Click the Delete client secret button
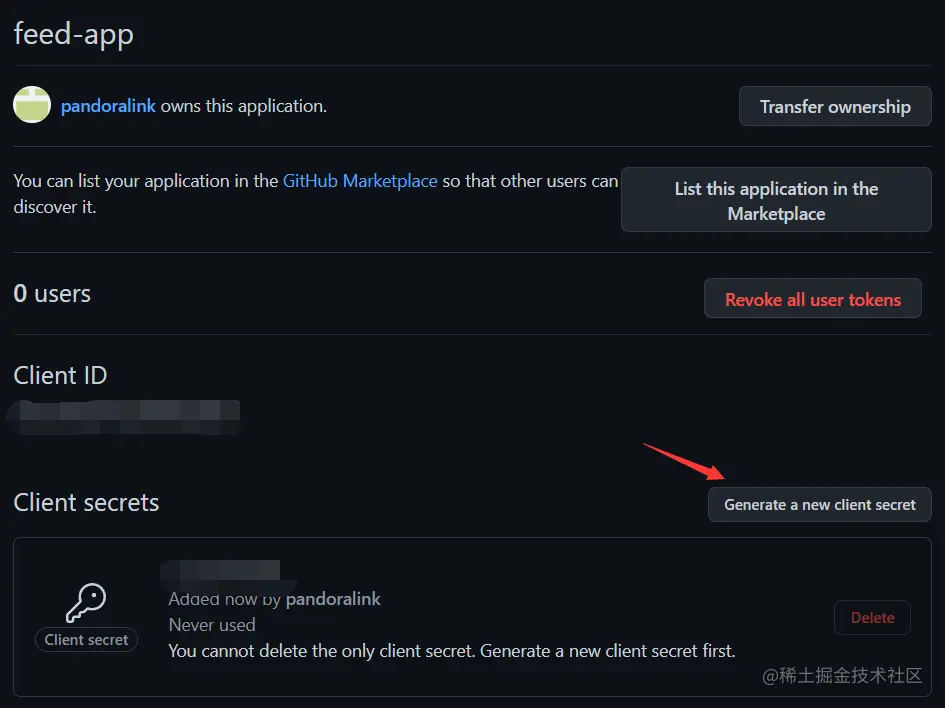Screen dimensions: 945x708 872,618
